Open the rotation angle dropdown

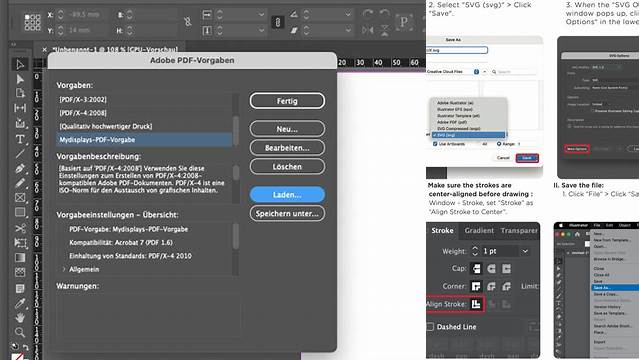point(348,14)
